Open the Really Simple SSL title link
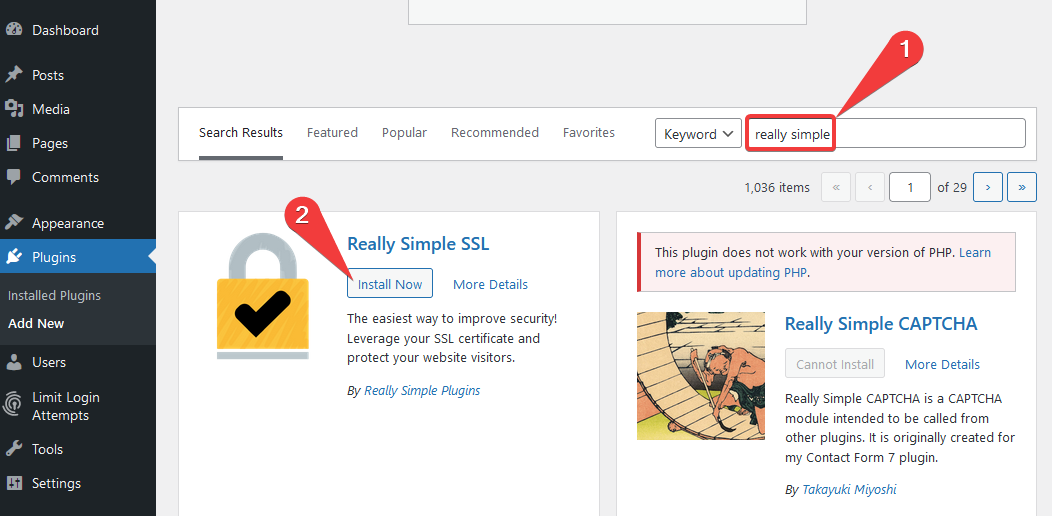The image size is (1052, 516). [418, 244]
